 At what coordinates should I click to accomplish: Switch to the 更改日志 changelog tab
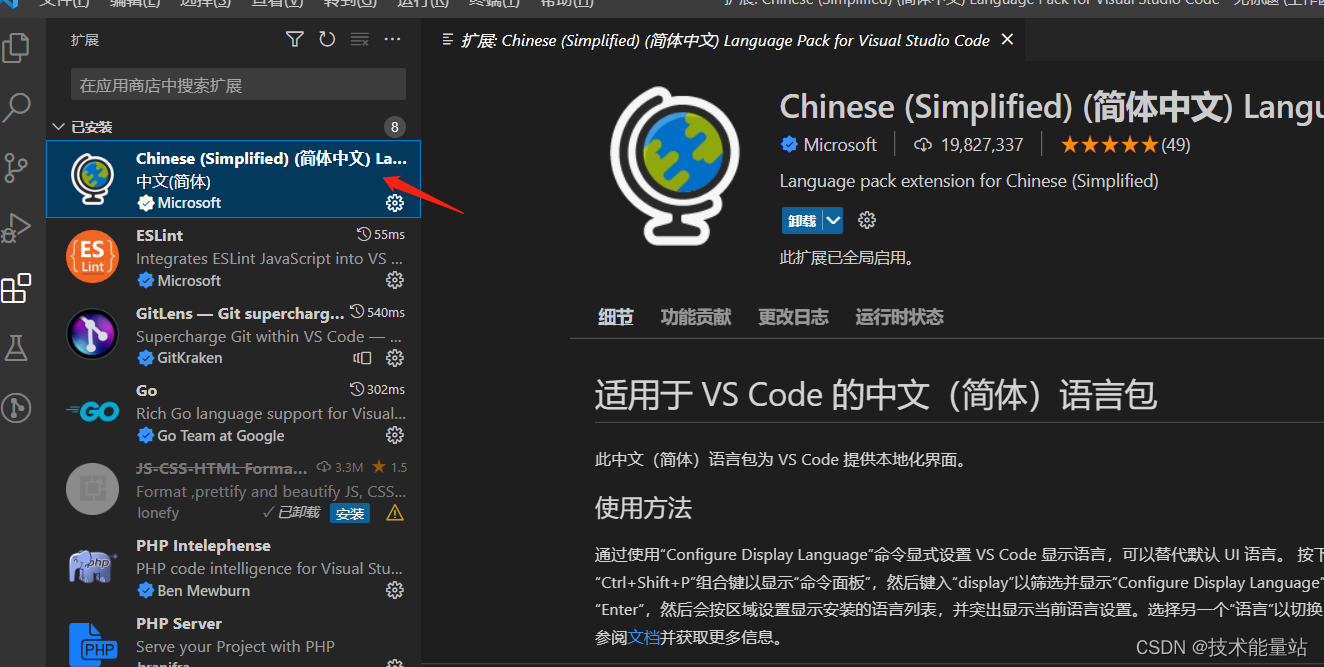pyautogui.click(x=793, y=317)
